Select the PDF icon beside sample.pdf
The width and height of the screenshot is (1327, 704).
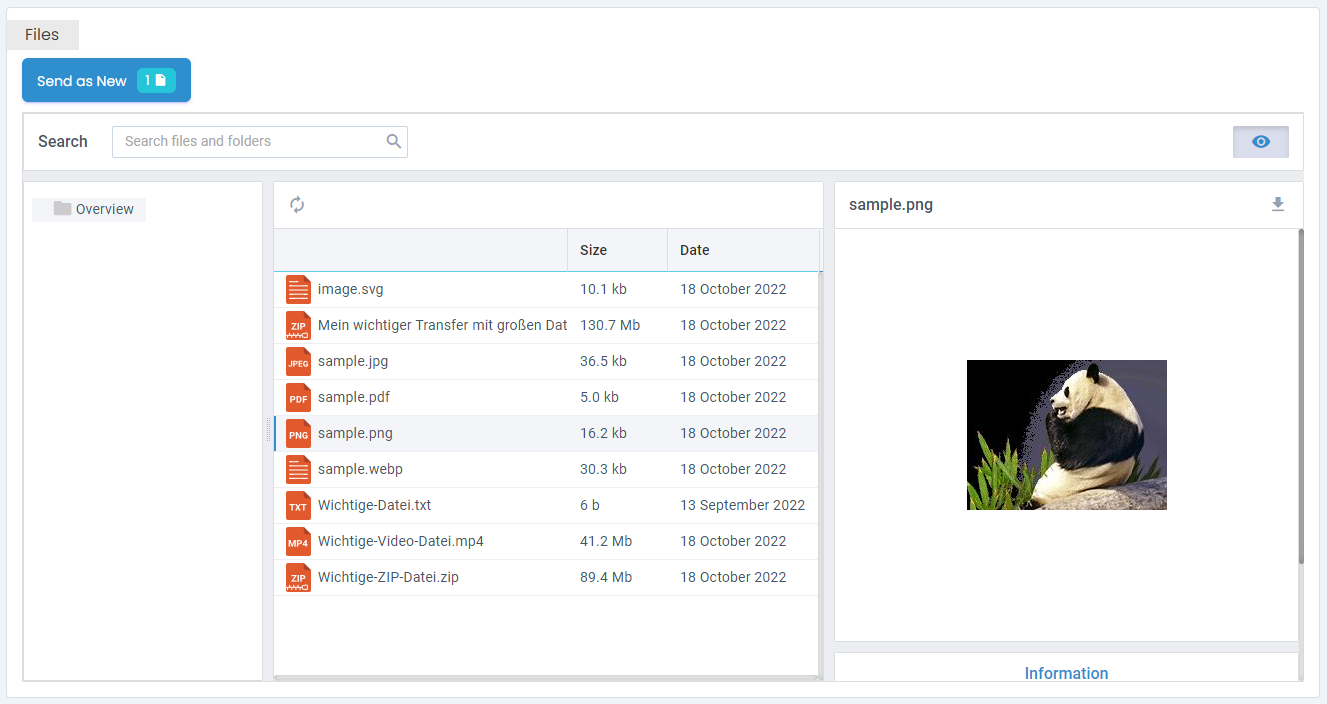coord(298,397)
